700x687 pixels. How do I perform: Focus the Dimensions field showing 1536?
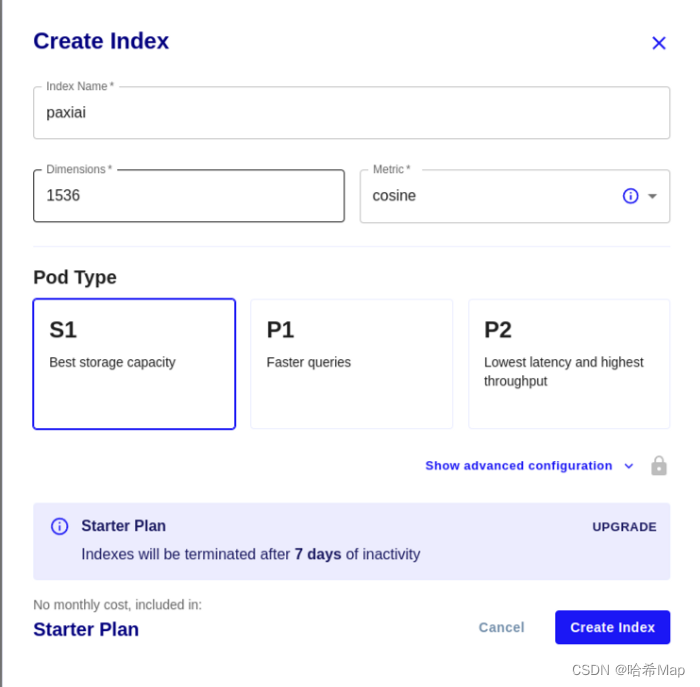tap(188, 196)
